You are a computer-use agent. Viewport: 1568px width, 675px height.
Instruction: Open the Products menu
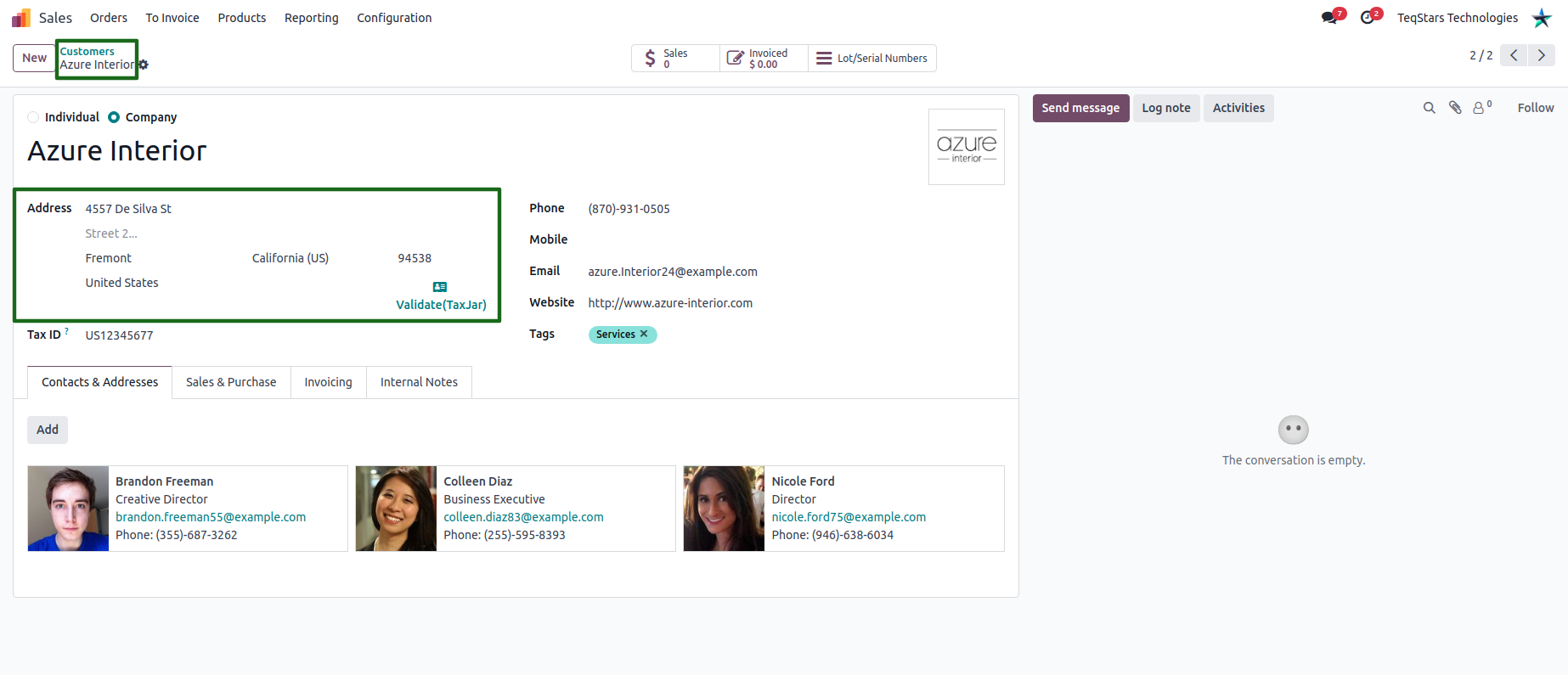coord(242,18)
